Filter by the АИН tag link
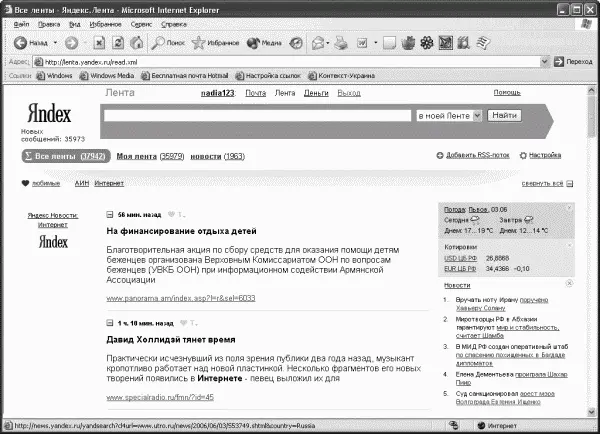The height and width of the screenshot is (434, 600). click(82, 183)
